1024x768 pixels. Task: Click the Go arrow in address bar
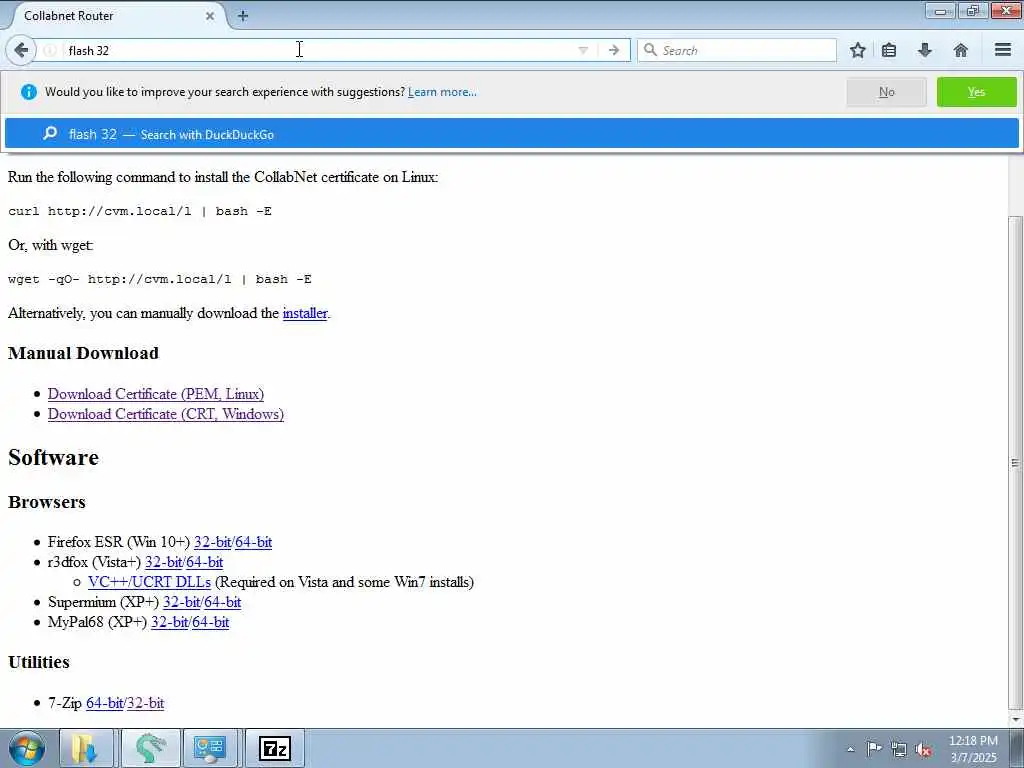(x=613, y=50)
